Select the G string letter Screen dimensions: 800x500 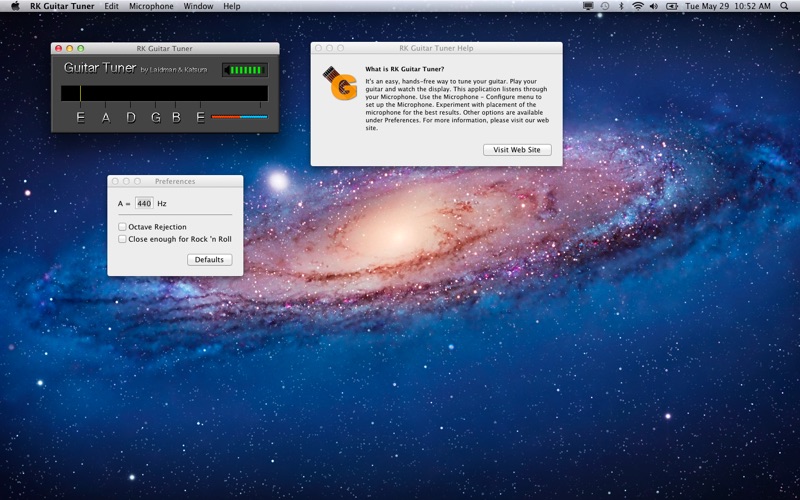[x=156, y=117]
